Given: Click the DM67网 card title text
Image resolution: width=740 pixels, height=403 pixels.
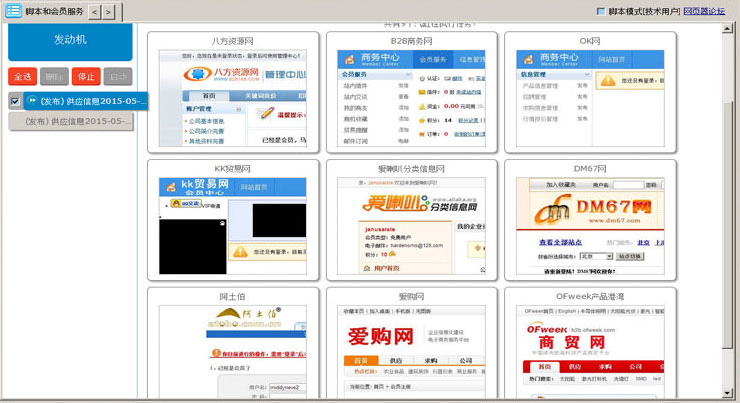Looking at the screenshot, I should pyautogui.click(x=590, y=168).
